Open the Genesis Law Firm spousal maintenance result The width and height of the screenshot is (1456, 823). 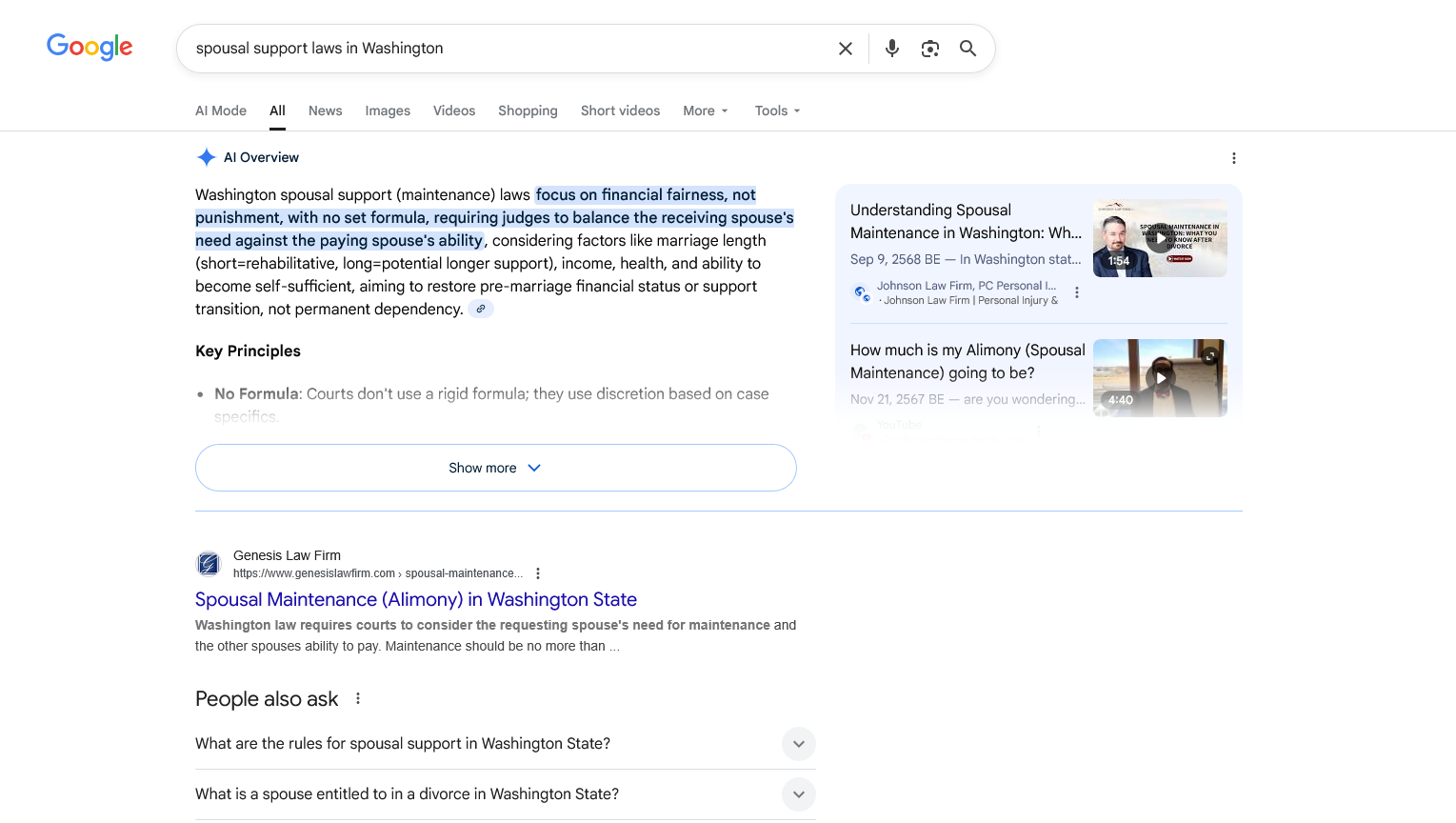coord(416,599)
